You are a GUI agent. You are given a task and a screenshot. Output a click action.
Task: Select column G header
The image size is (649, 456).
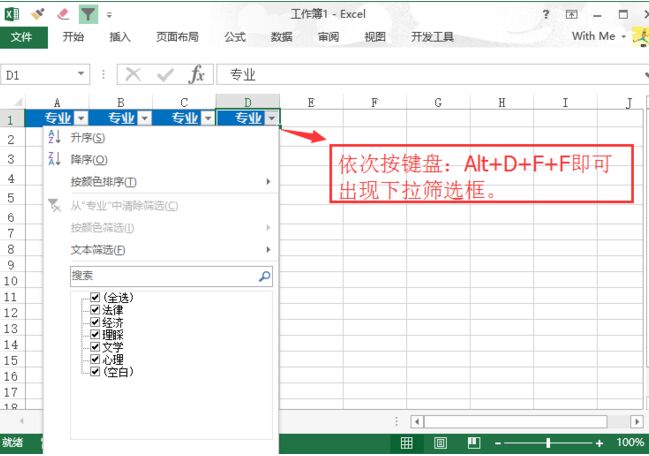pos(438,102)
